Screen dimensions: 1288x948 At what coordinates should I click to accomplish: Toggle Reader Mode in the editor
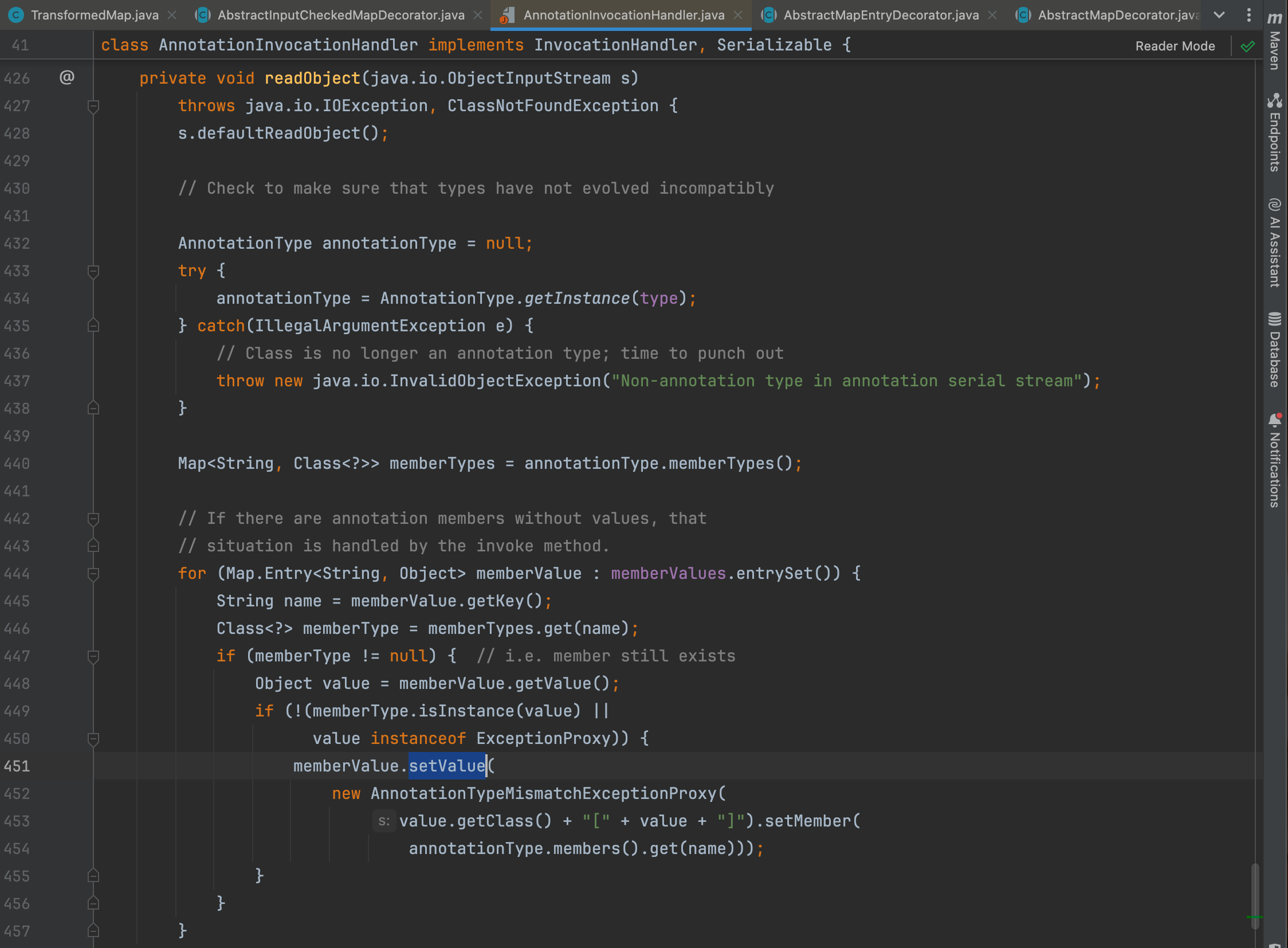1175,46
